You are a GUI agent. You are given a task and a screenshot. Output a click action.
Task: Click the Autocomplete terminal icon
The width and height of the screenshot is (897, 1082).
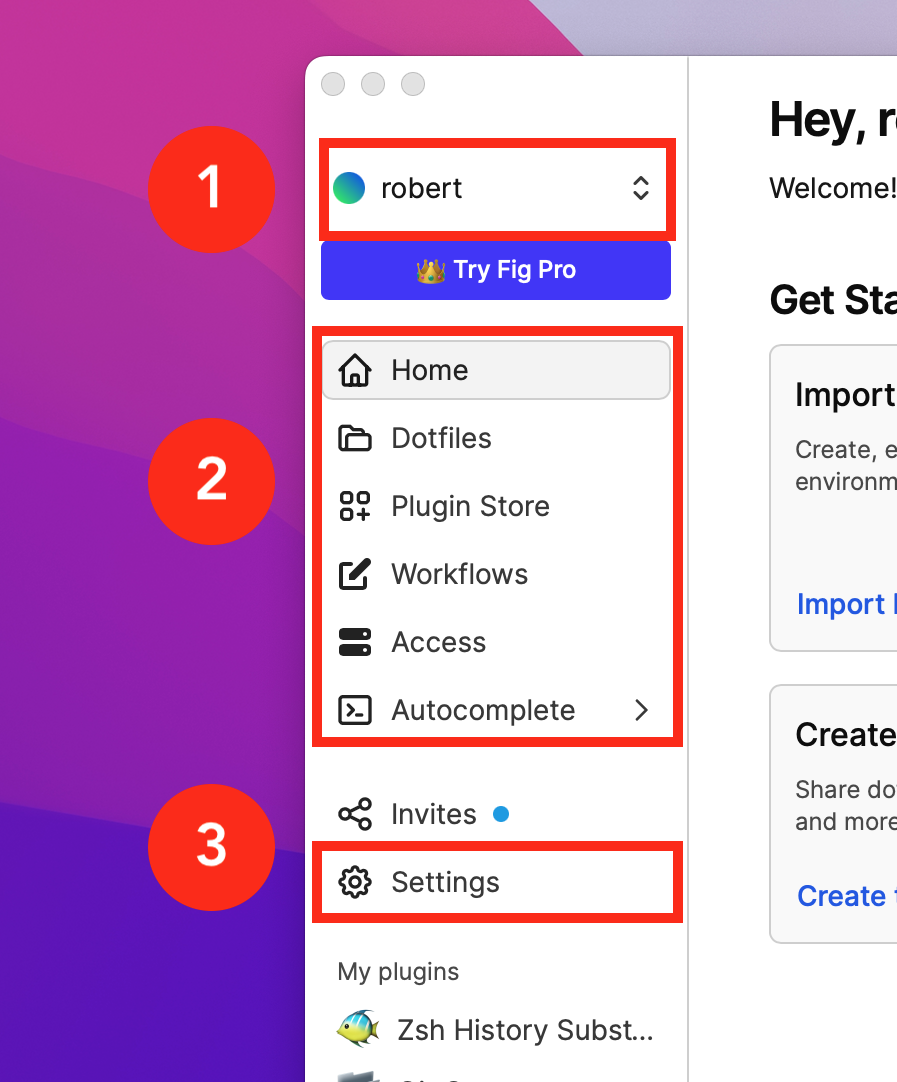click(355, 710)
